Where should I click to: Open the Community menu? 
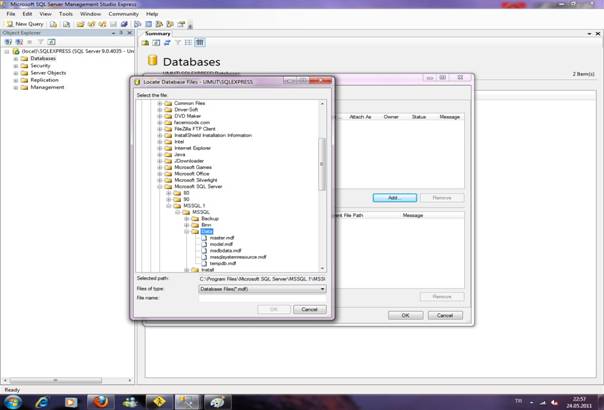(123, 14)
